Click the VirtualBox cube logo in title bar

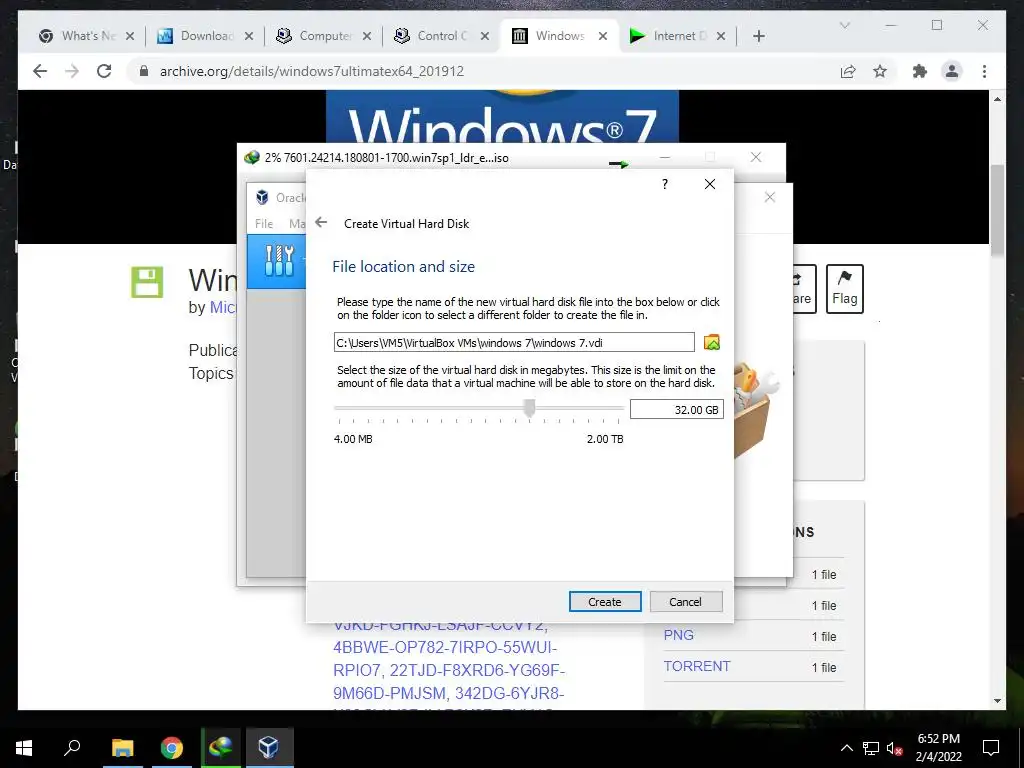[262, 197]
